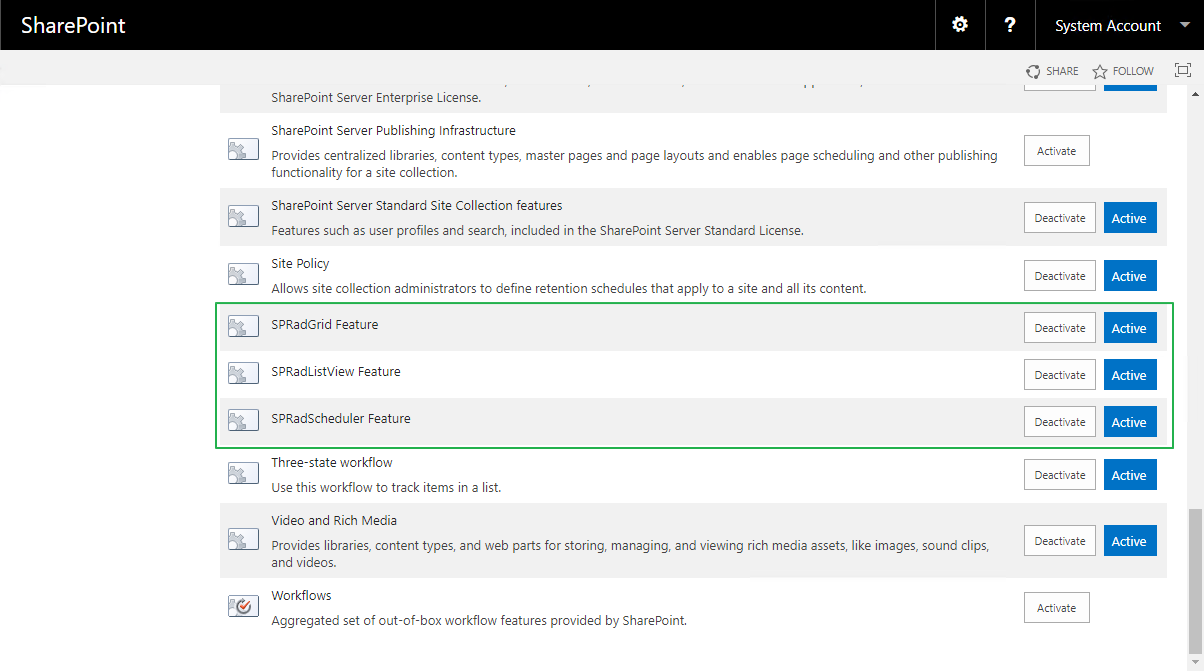Screen dimensions: 1204x671
Task: Click the Three-state workflow feature icon
Action: 243,474
